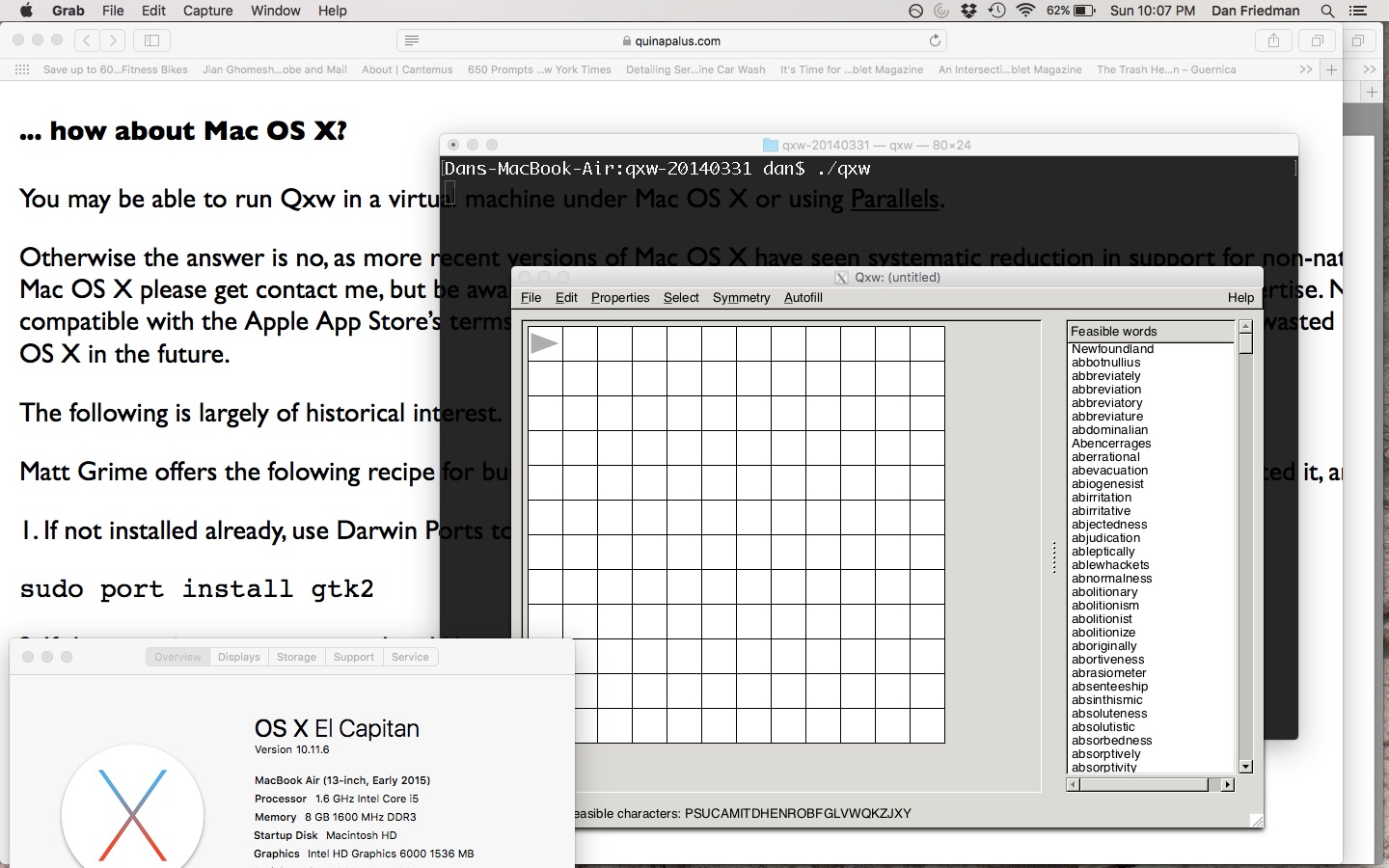The image size is (1389, 868).
Task: Click the battery status indicator
Action: tap(1072, 11)
